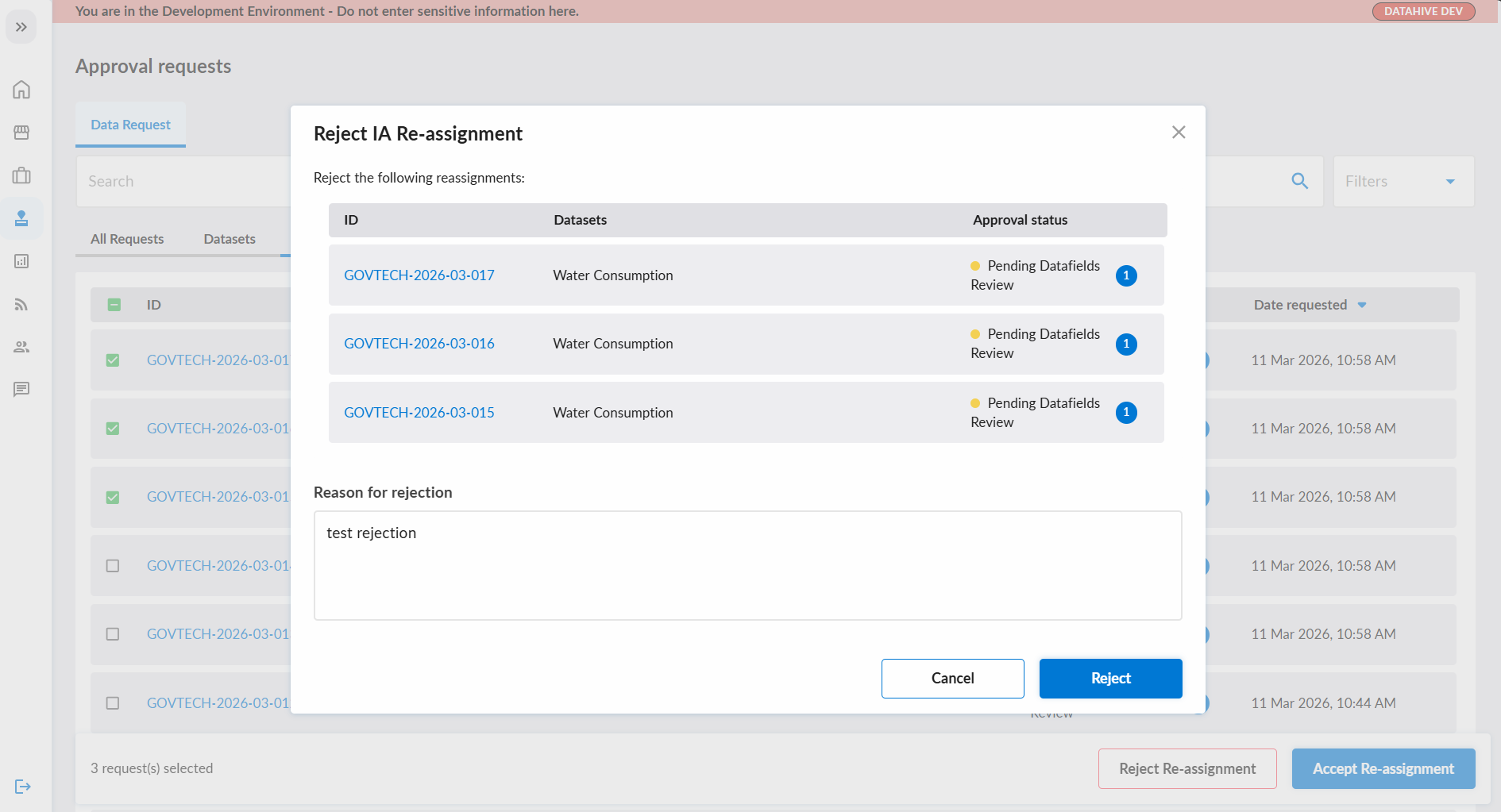Screen dimensions: 1501x812
Task: Sort by Date requested column arrow
Action: coord(1362,305)
